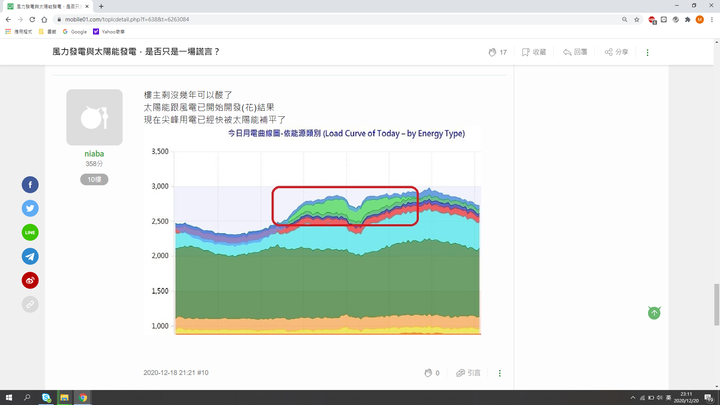
Task: Click scrollbar up arrow
Action: pyautogui.click(x=716, y=42)
